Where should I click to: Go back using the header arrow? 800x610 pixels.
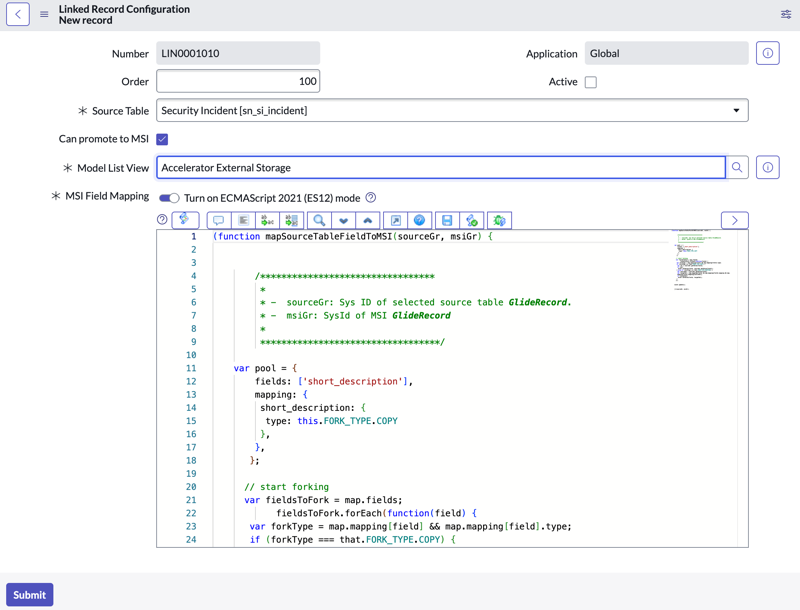18,14
